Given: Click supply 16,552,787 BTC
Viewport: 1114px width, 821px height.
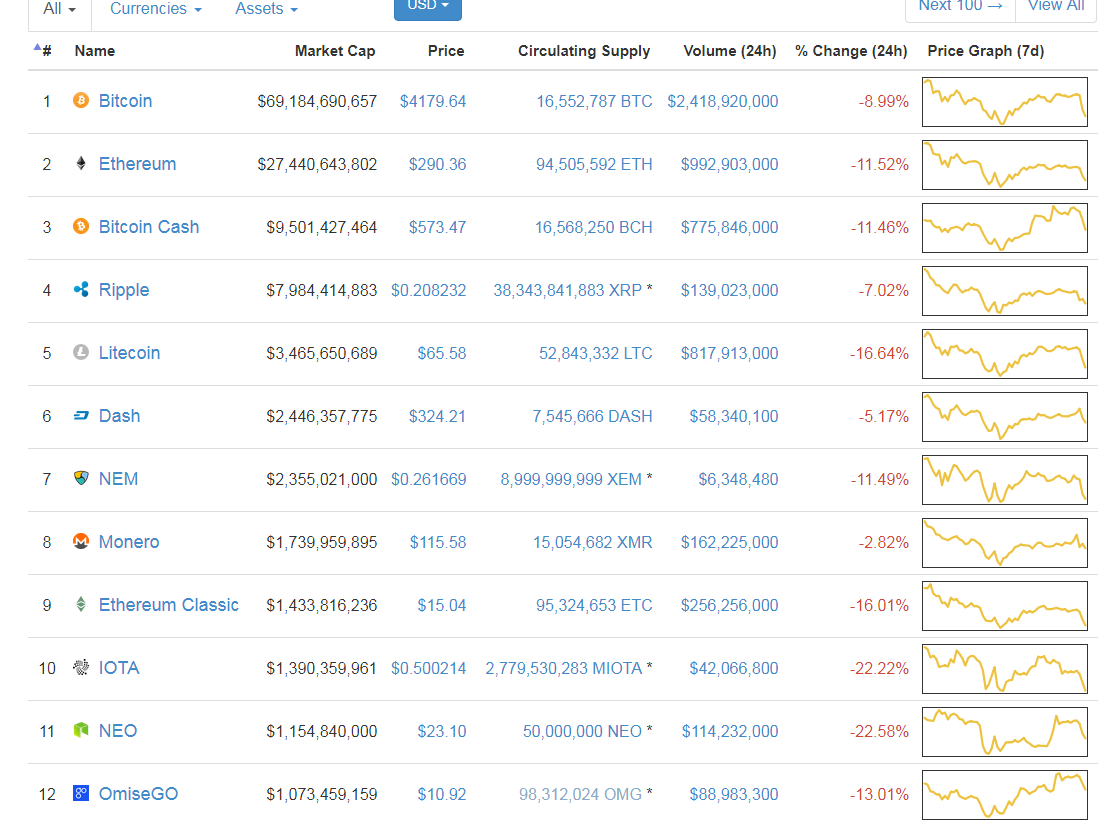Looking at the screenshot, I should click(x=594, y=102).
